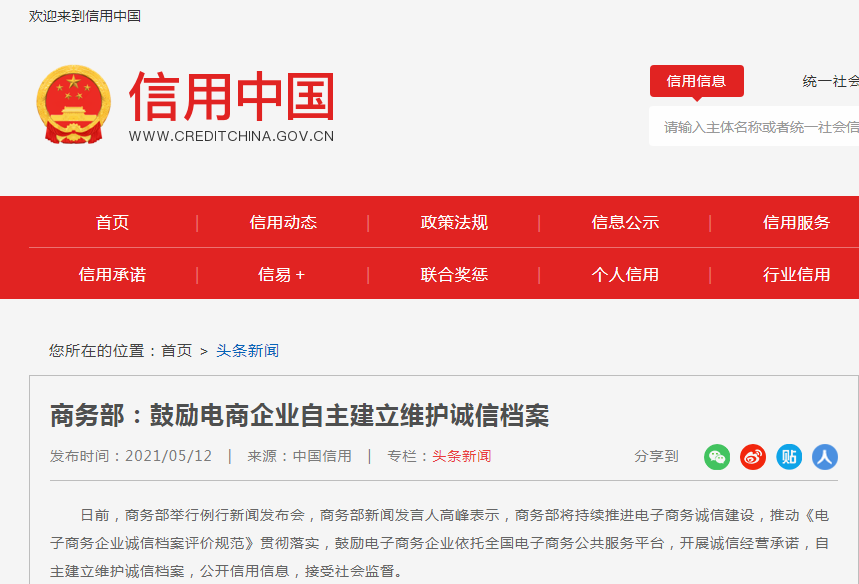Click the national emblem logo

73,105
